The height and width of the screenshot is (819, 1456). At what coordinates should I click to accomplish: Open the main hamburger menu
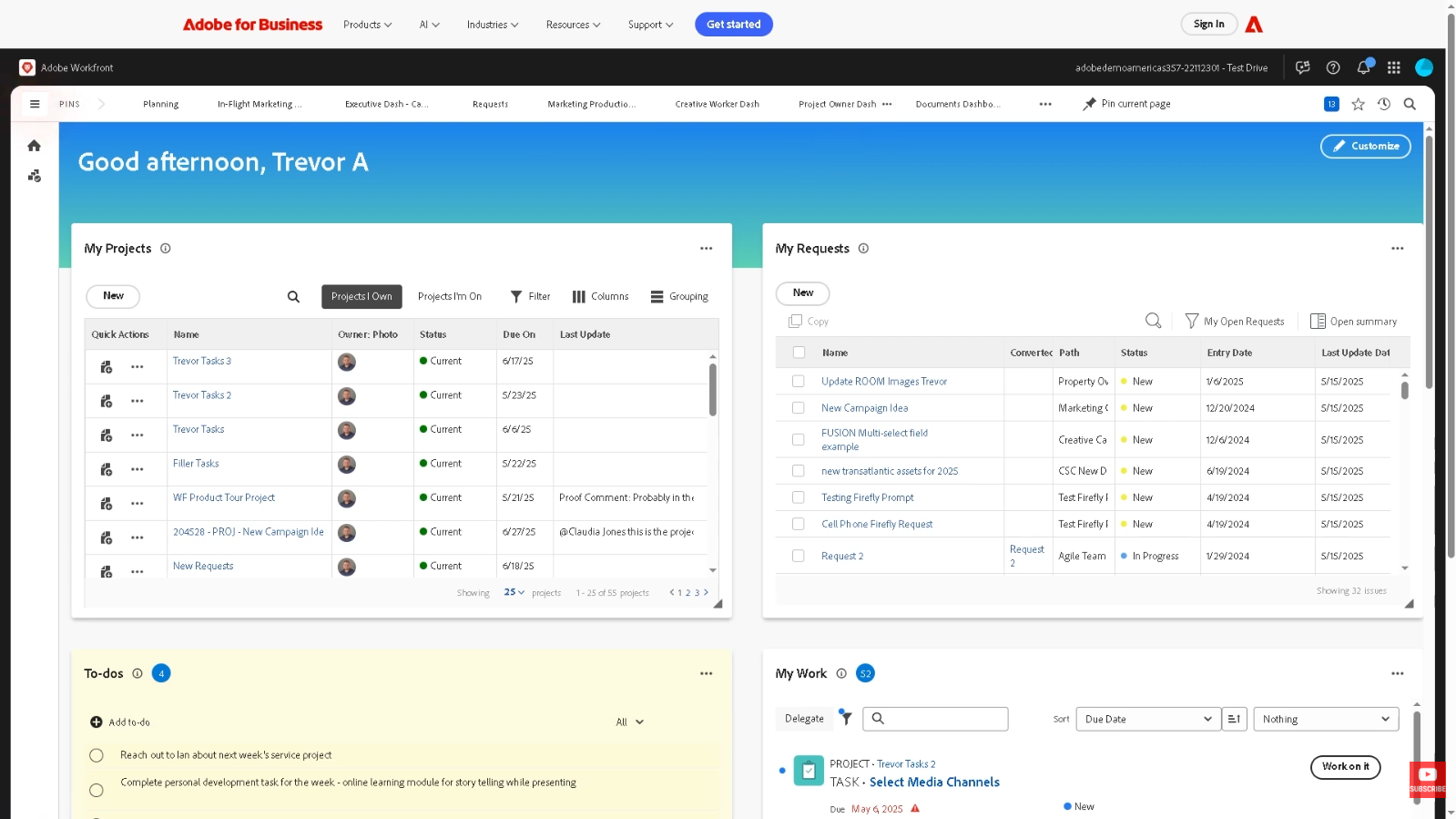[35, 104]
